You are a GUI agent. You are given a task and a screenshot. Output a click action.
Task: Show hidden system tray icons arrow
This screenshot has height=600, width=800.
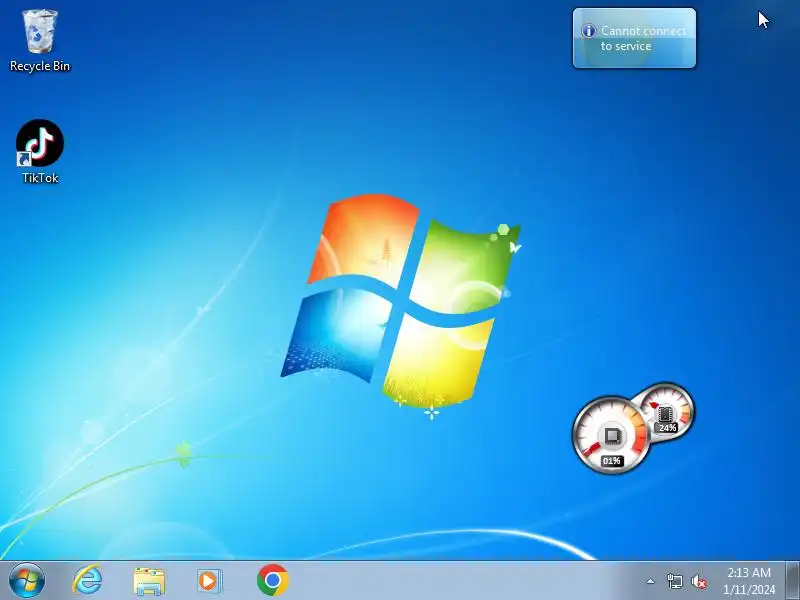tap(651, 581)
